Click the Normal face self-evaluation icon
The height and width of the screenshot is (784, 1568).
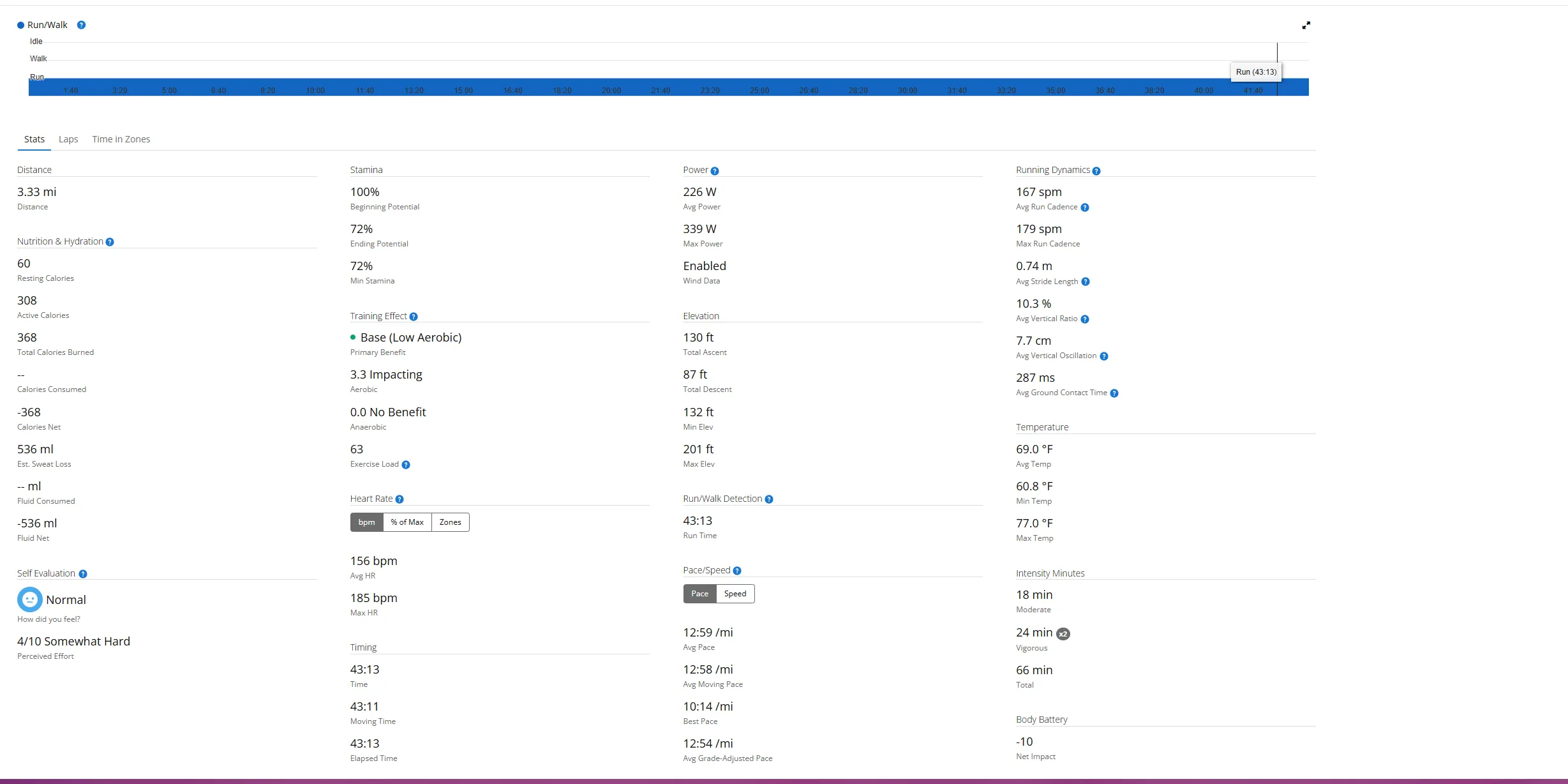(29, 599)
